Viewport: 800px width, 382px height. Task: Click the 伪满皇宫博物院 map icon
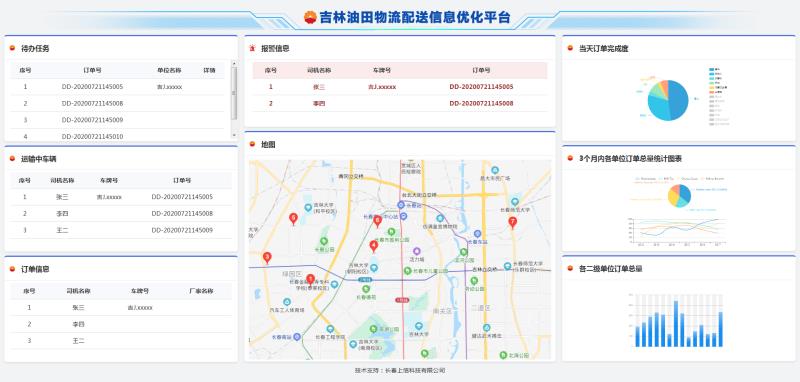coord(440,218)
